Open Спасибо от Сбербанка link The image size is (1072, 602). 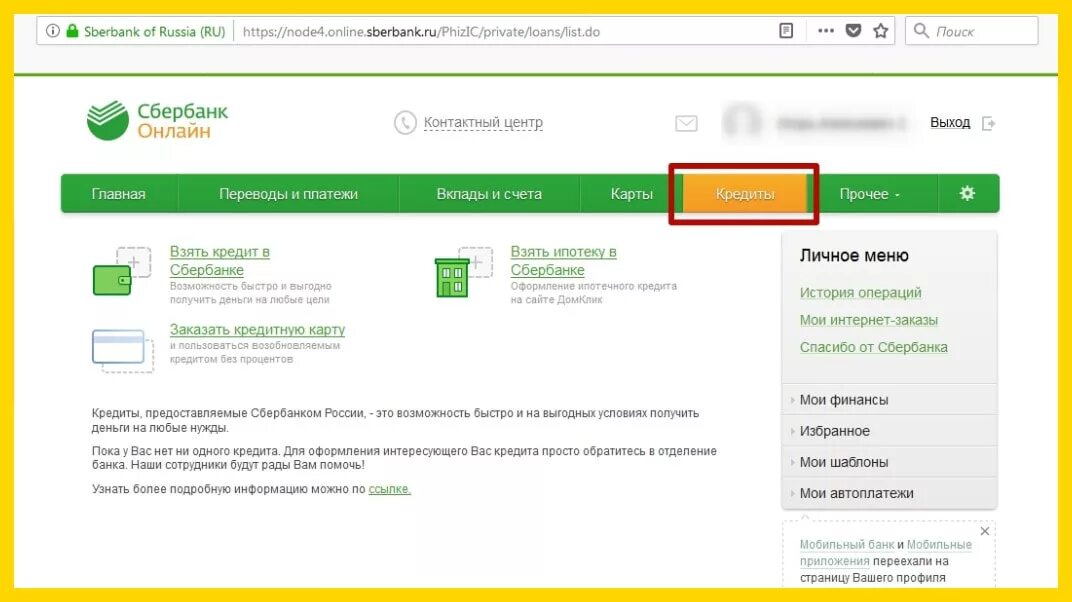pos(873,347)
